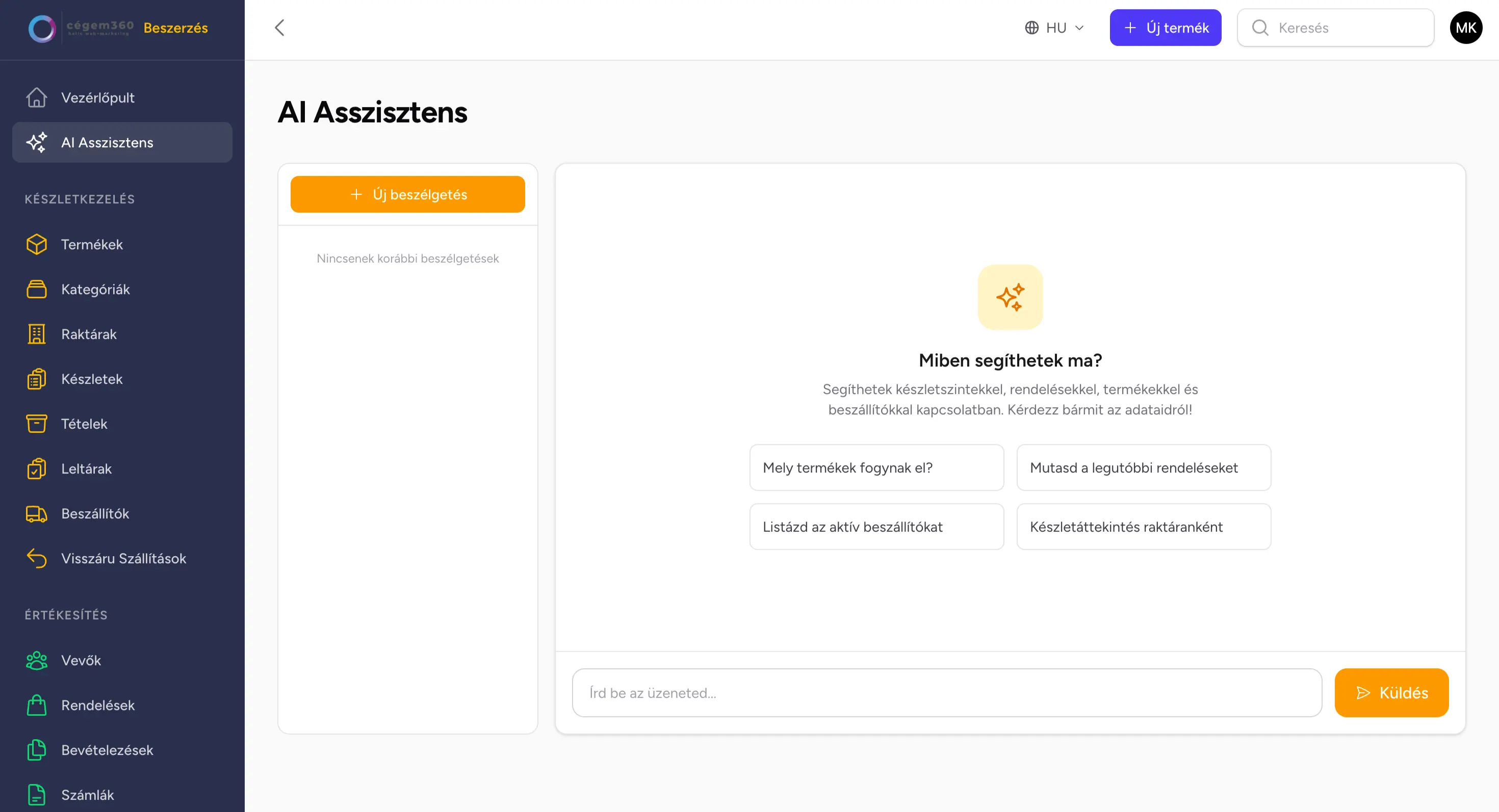
Task: Choose the 'Mely termékek fogynak el?' suggestion
Action: pos(876,467)
